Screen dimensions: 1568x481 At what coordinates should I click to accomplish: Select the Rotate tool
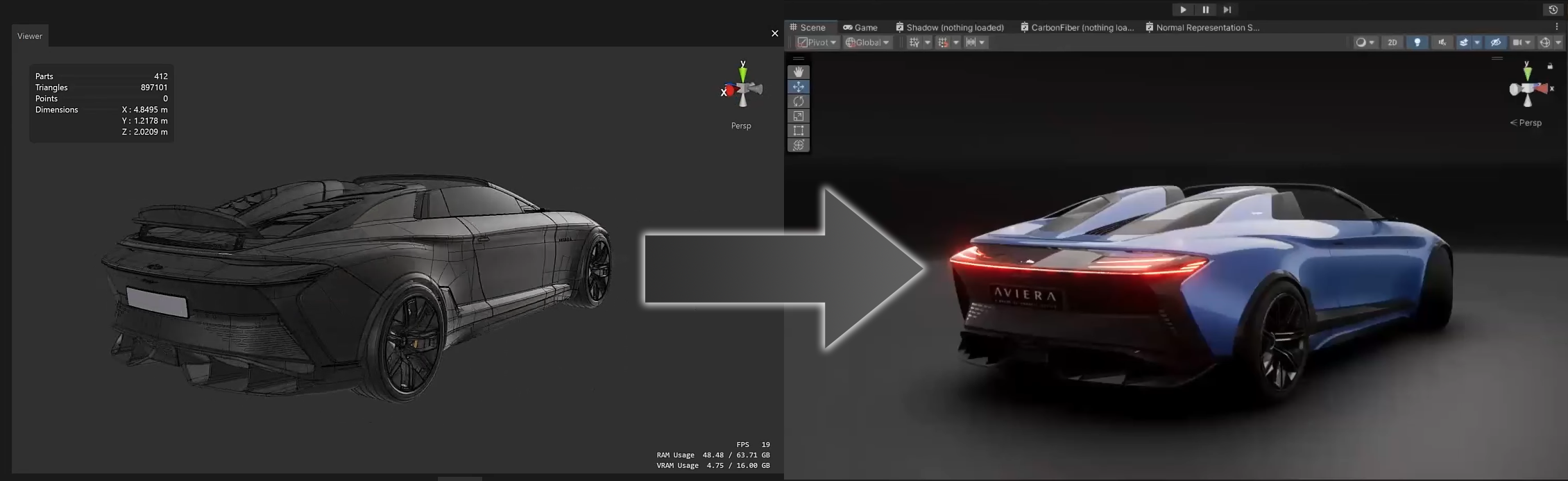(799, 101)
